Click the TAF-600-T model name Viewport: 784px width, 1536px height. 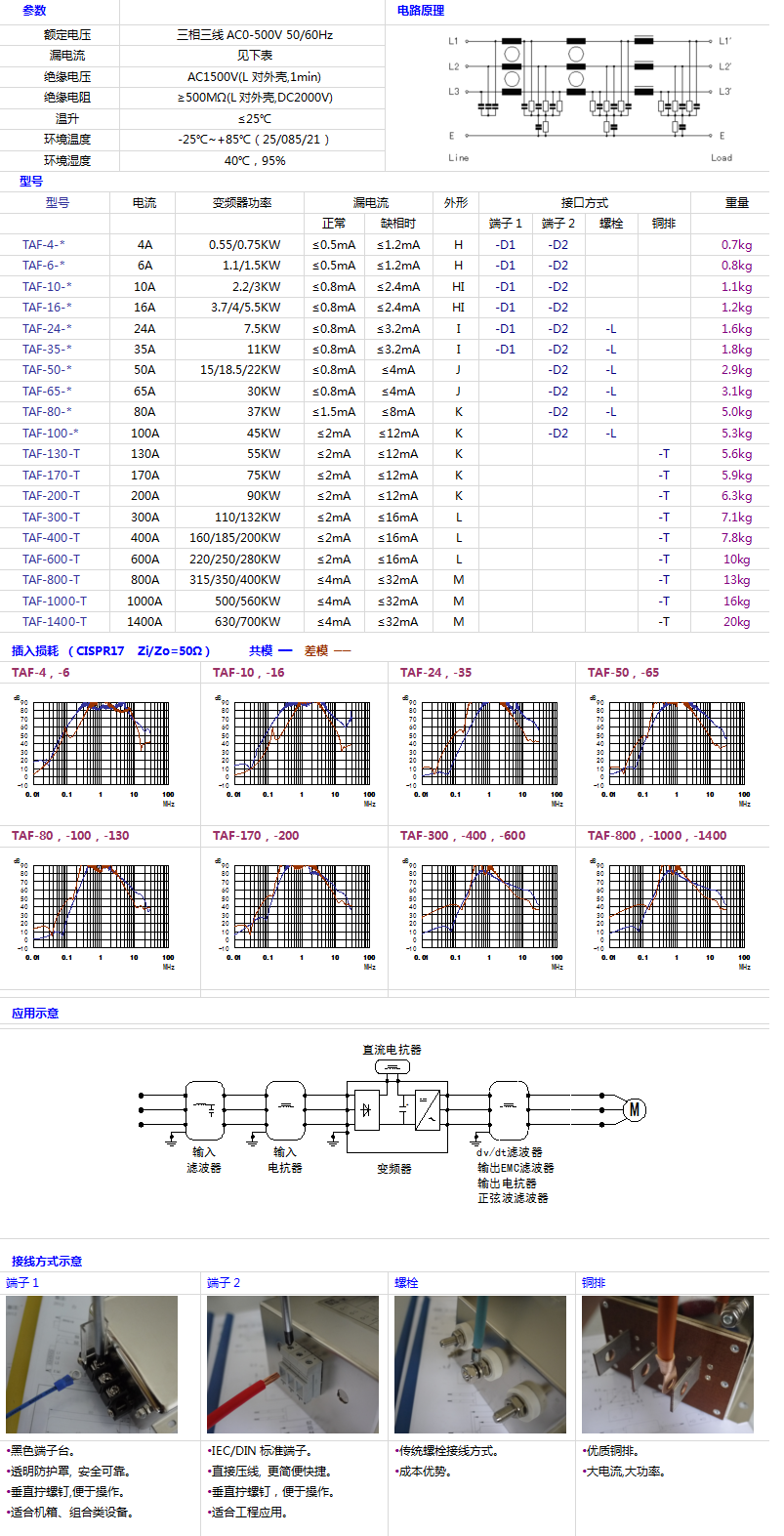[51, 560]
